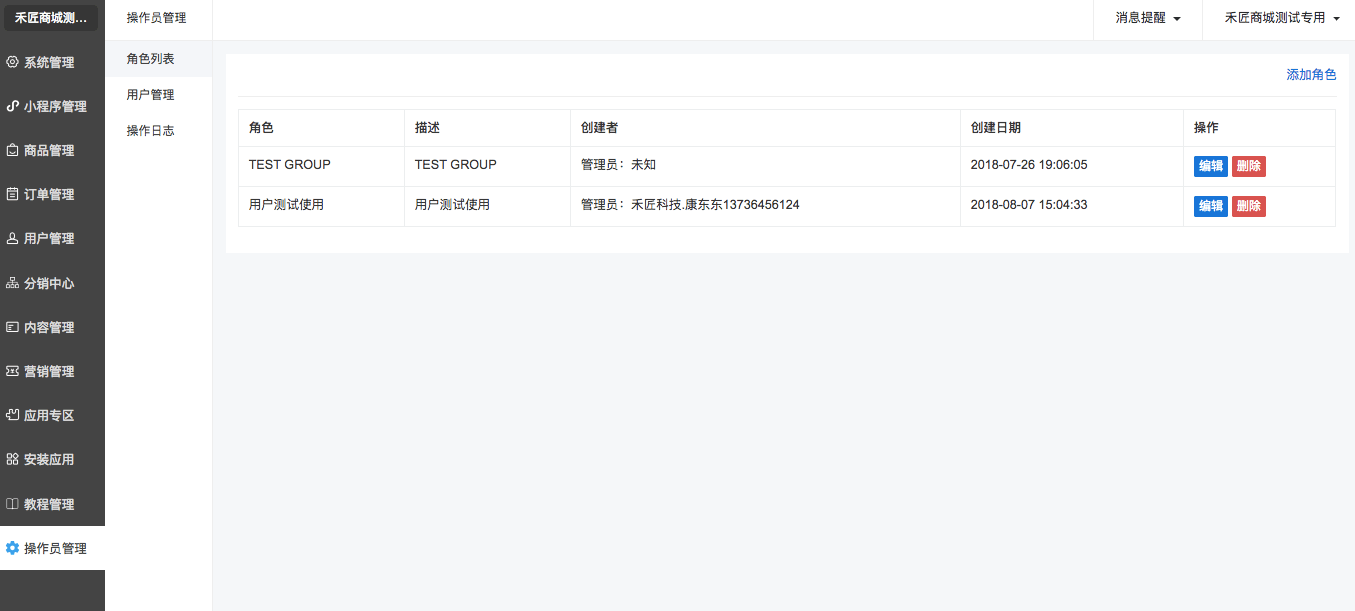
Task: Click the 添加角色 link
Action: pyautogui.click(x=1311, y=75)
